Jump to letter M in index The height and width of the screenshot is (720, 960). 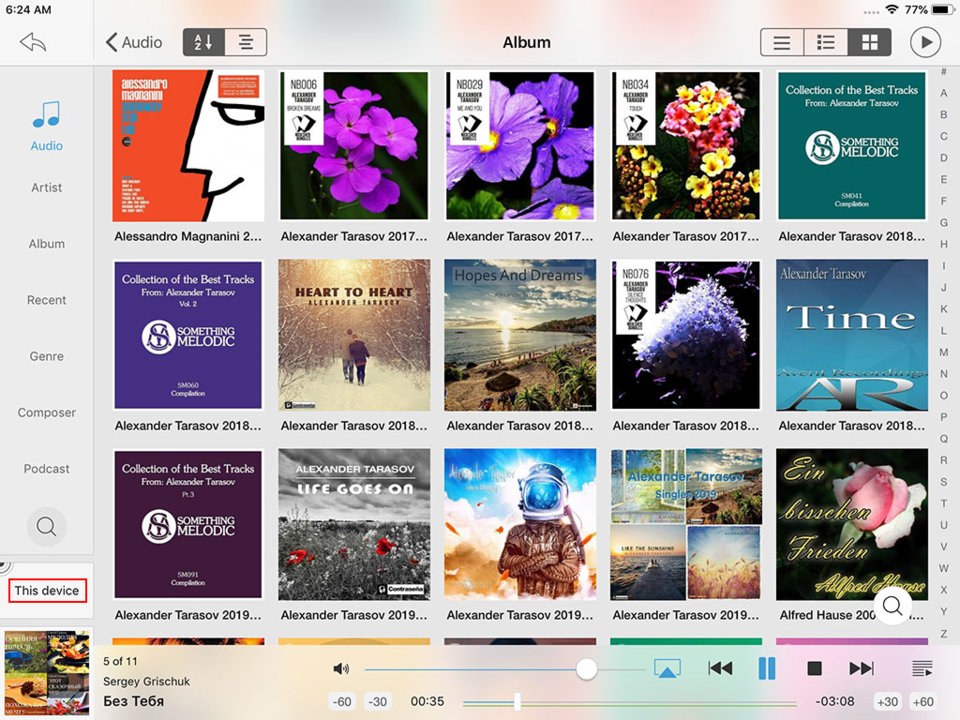click(x=943, y=352)
